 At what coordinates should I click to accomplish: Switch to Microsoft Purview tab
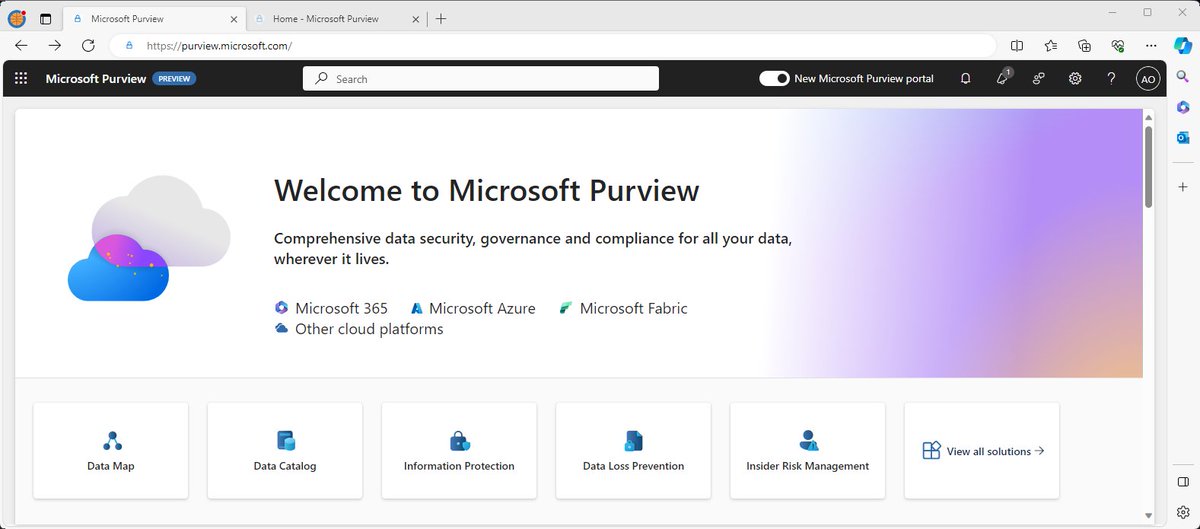pos(152,18)
